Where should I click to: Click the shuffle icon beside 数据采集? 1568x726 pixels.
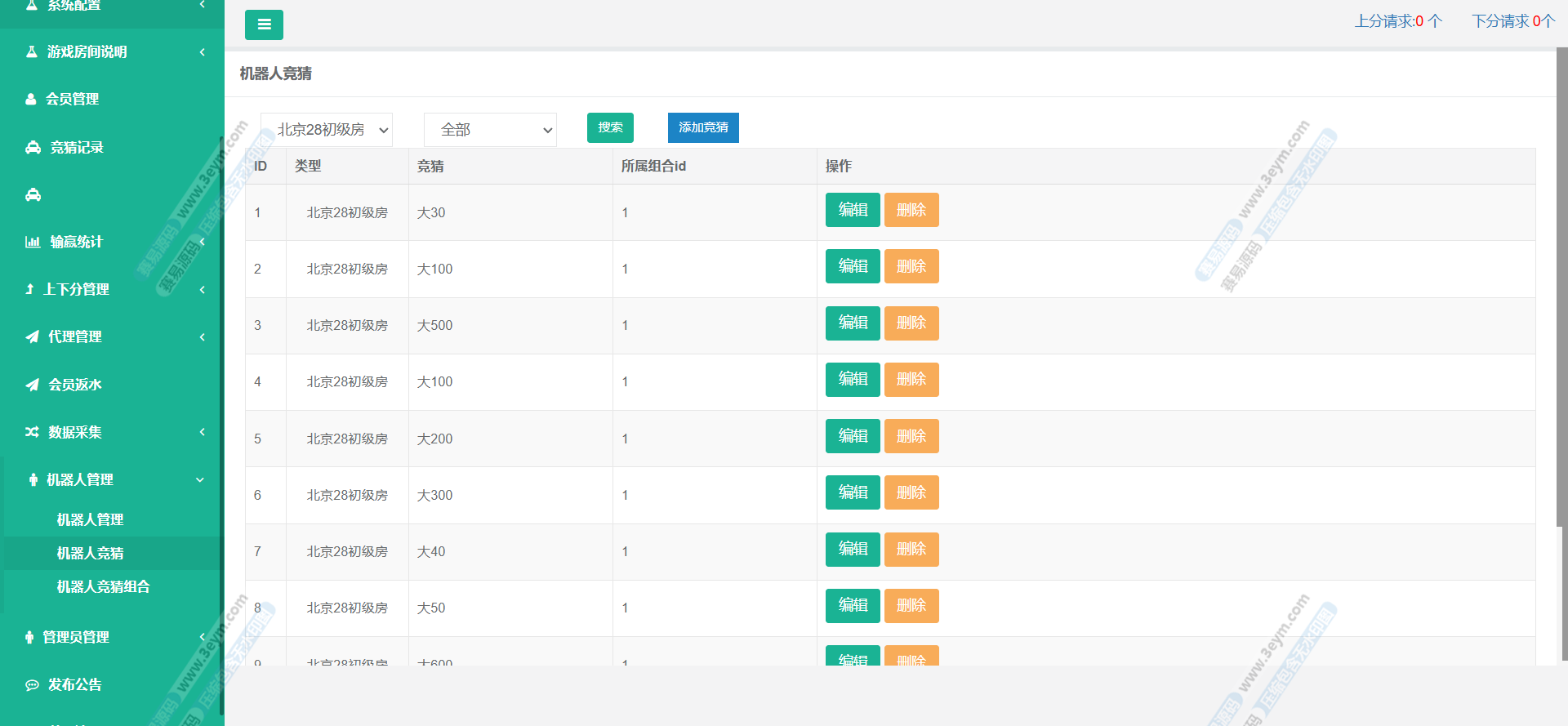click(x=32, y=432)
